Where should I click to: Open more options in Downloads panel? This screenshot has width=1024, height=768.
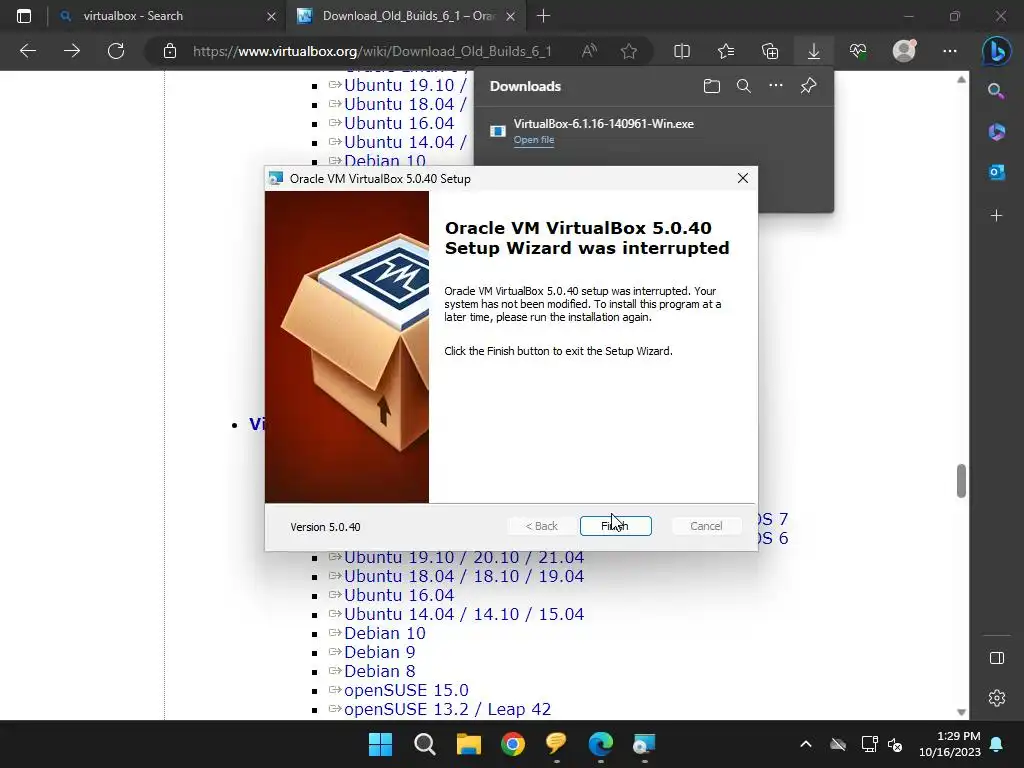pyautogui.click(x=775, y=86)
